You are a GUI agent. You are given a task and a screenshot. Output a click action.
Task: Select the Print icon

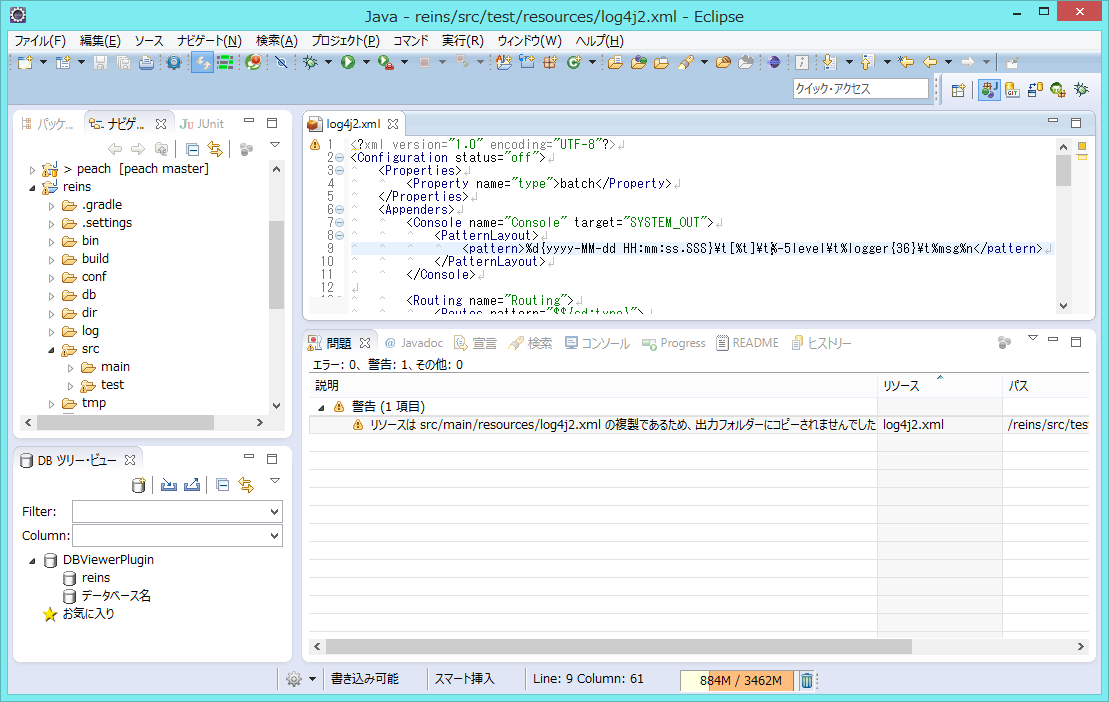tap(145, 61)
